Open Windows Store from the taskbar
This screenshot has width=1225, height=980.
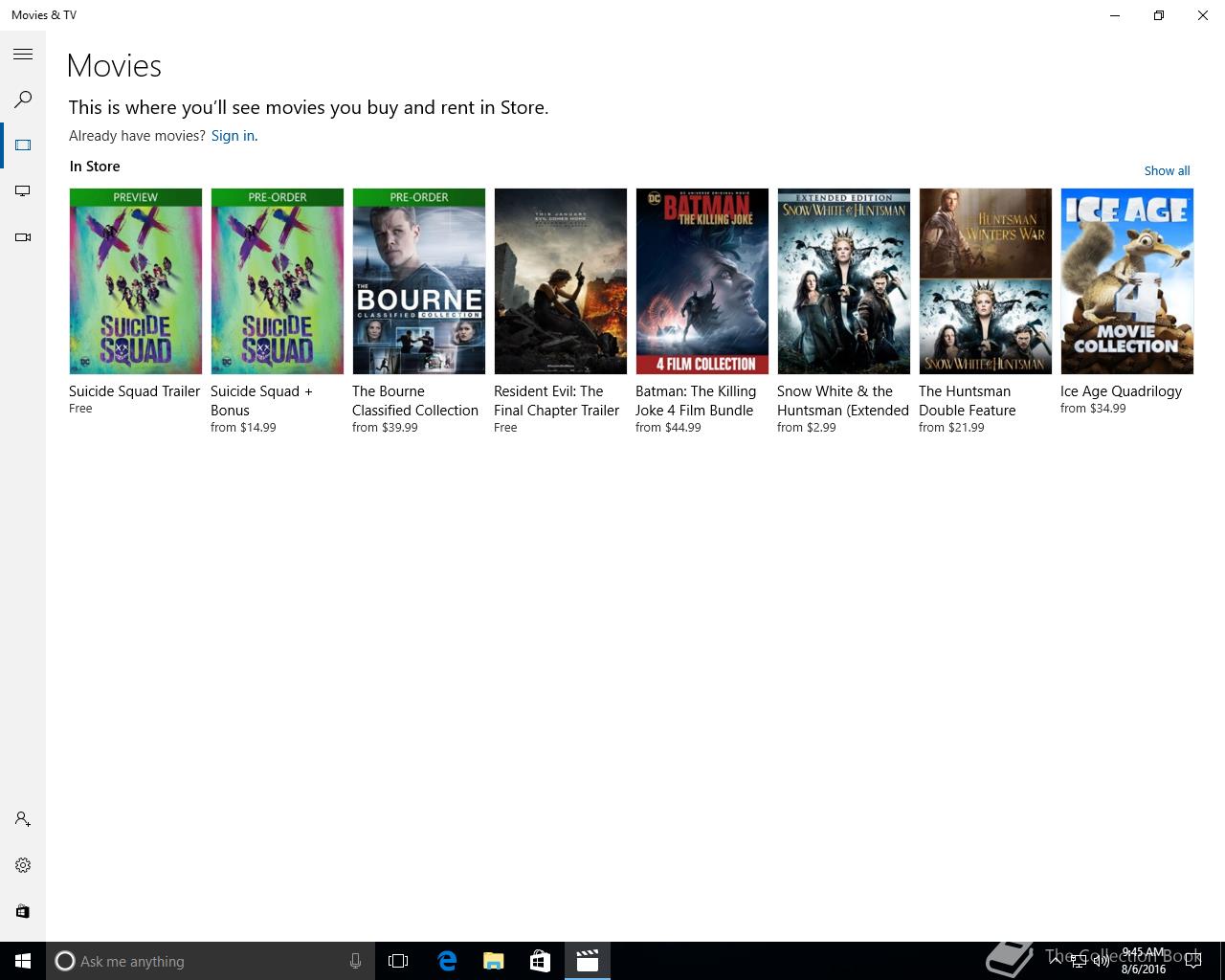coord(540,961)
